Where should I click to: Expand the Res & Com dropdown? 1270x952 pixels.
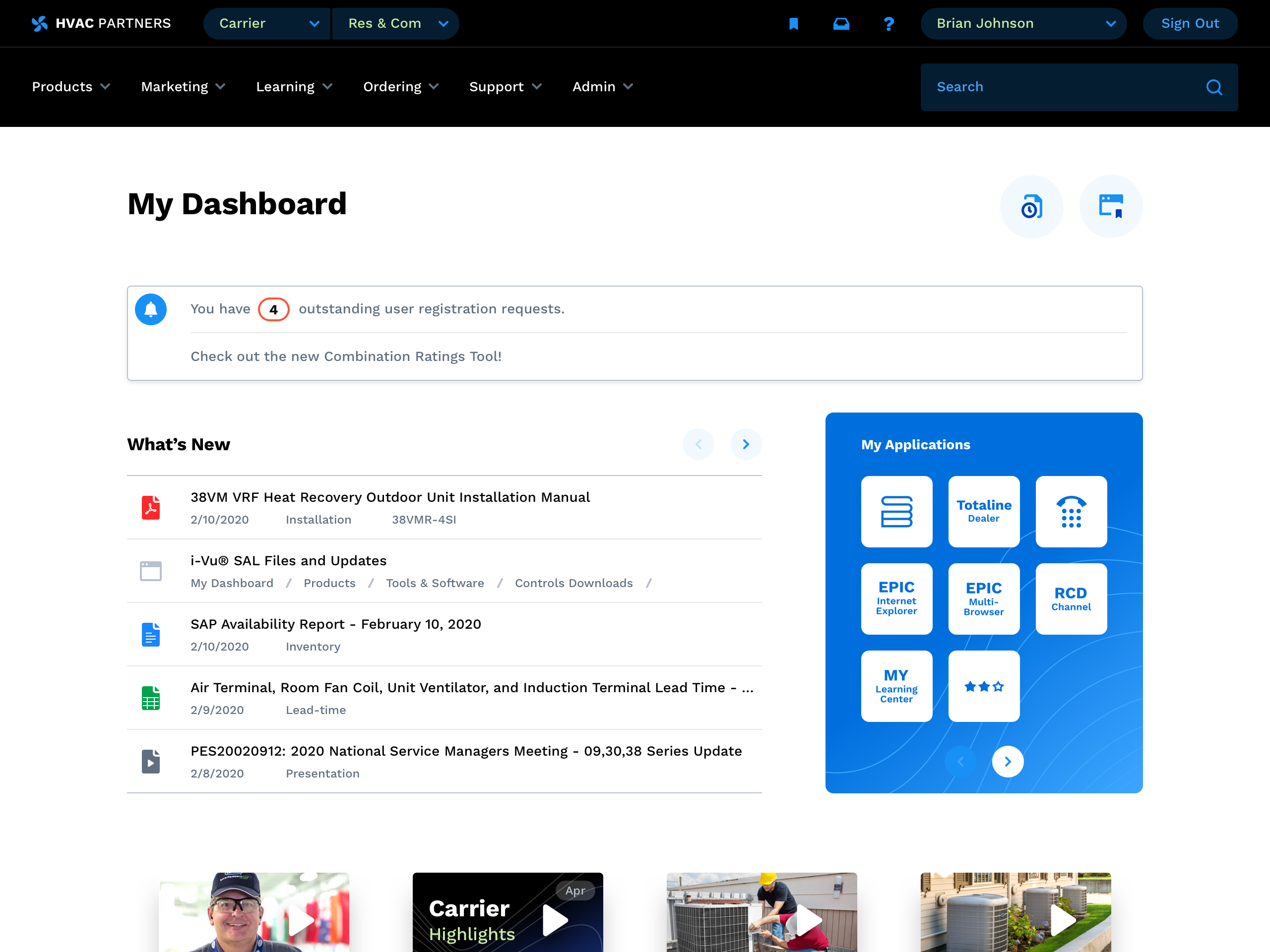coord(396,23)
